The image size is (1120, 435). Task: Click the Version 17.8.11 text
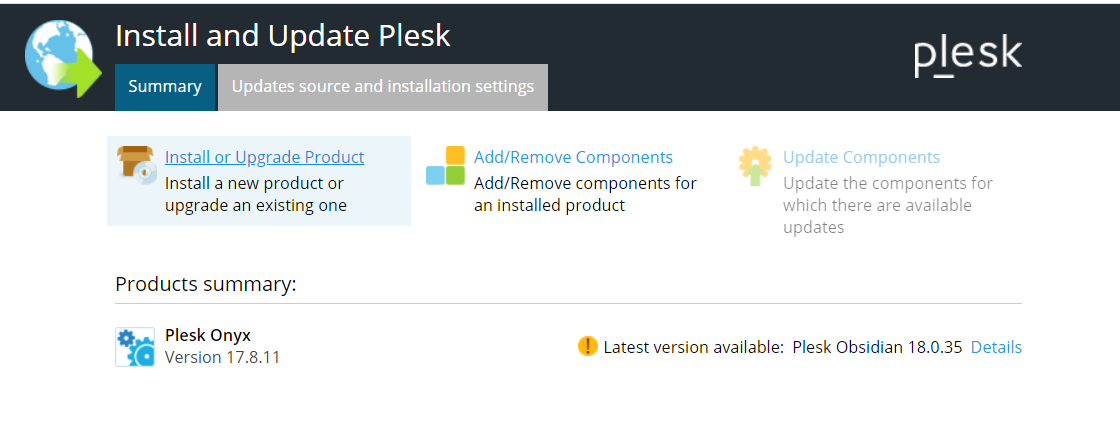(x=222, y=356)
